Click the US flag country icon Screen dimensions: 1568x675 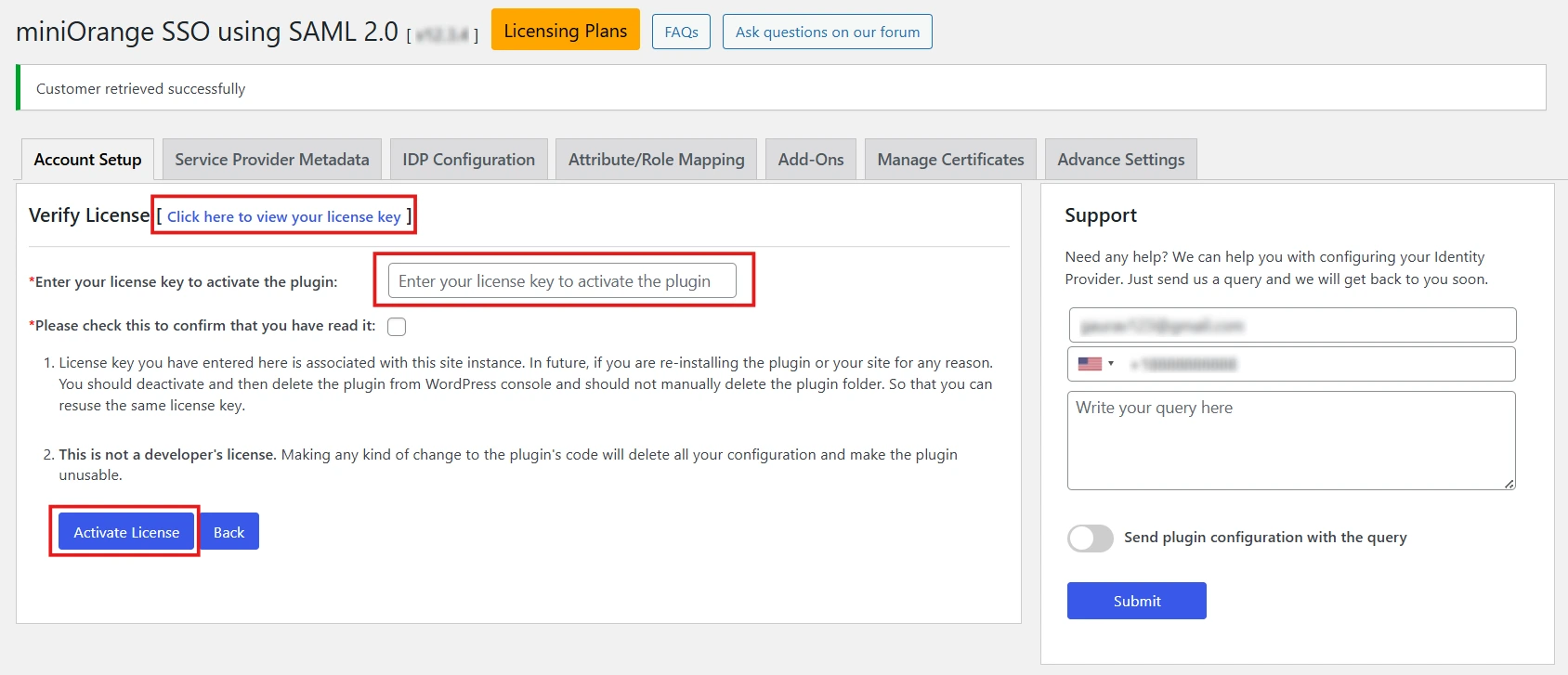click(x=1090, y=364)
